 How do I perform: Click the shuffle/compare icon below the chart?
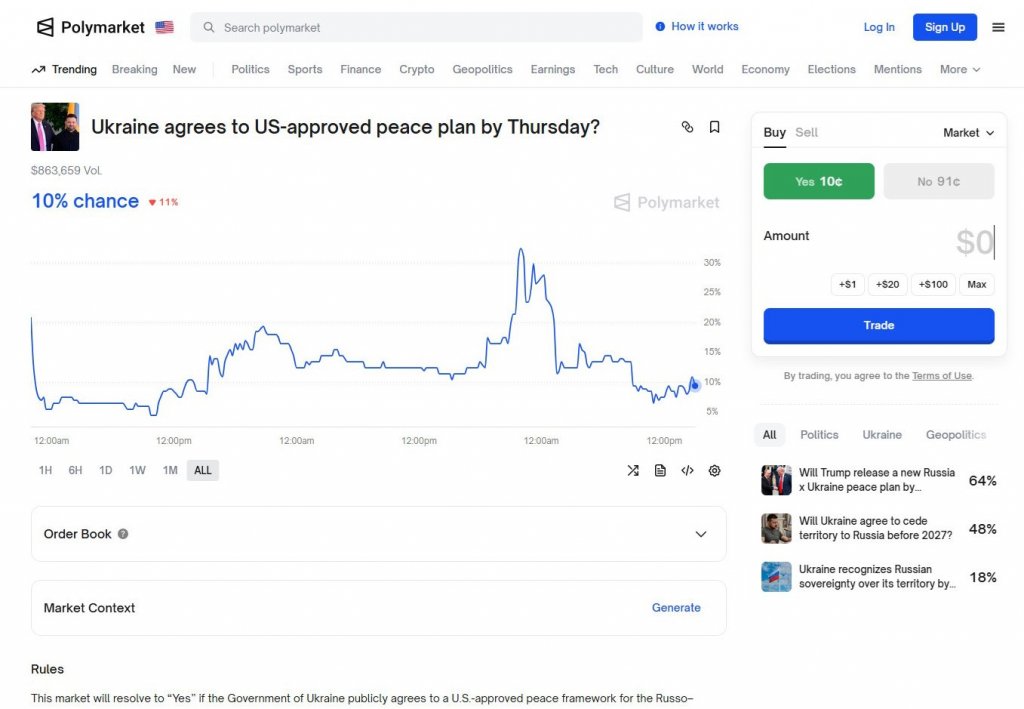[633, 470]
